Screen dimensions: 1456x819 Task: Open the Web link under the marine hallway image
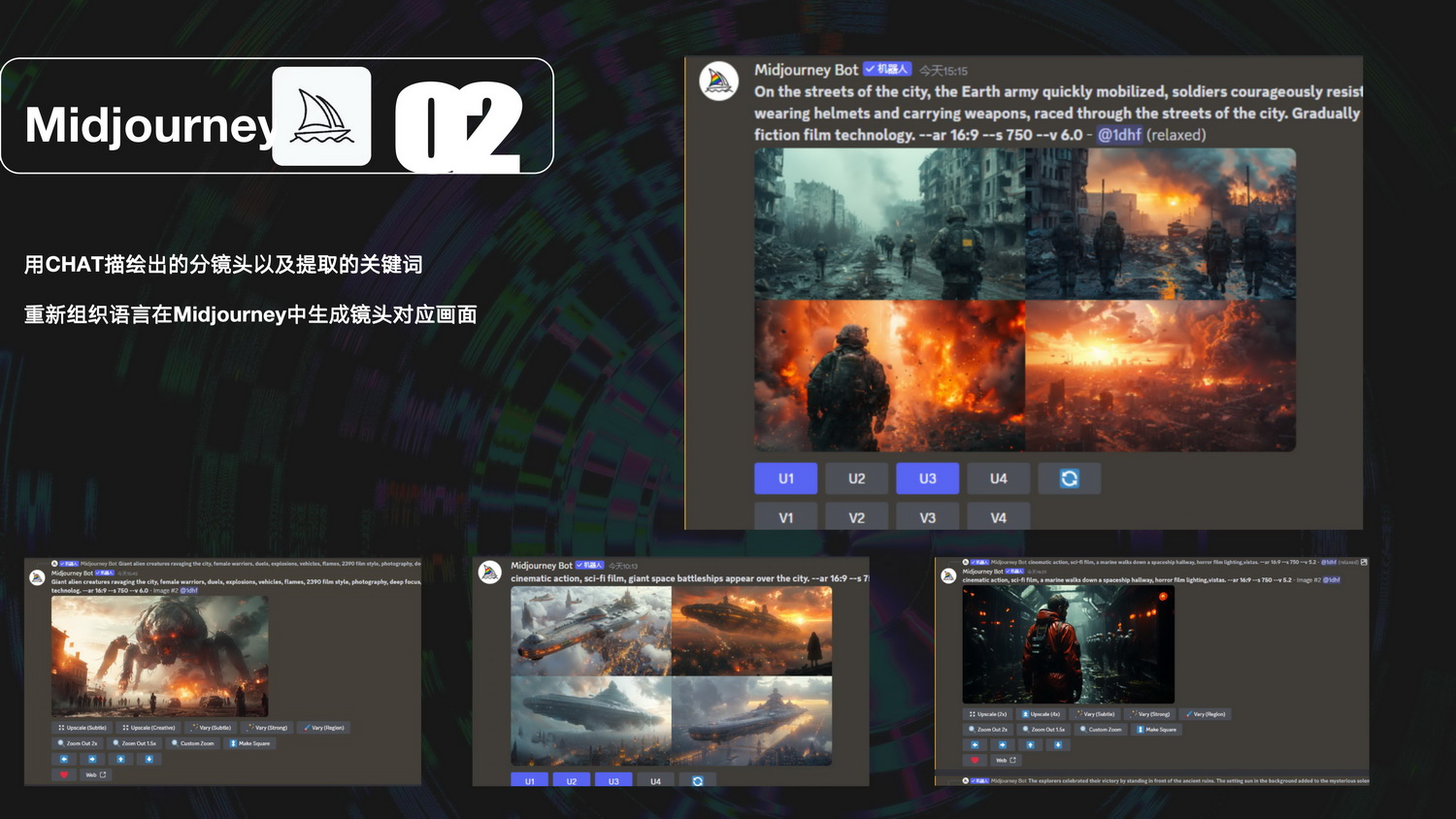[1006, 760]
